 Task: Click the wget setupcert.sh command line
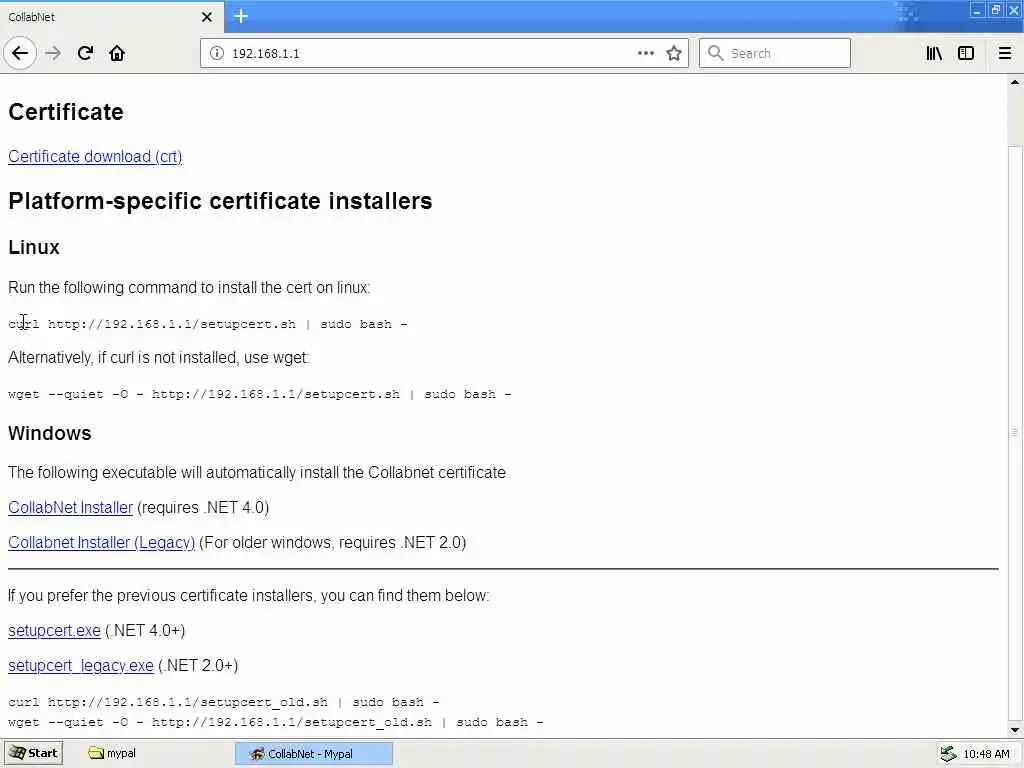259,394
